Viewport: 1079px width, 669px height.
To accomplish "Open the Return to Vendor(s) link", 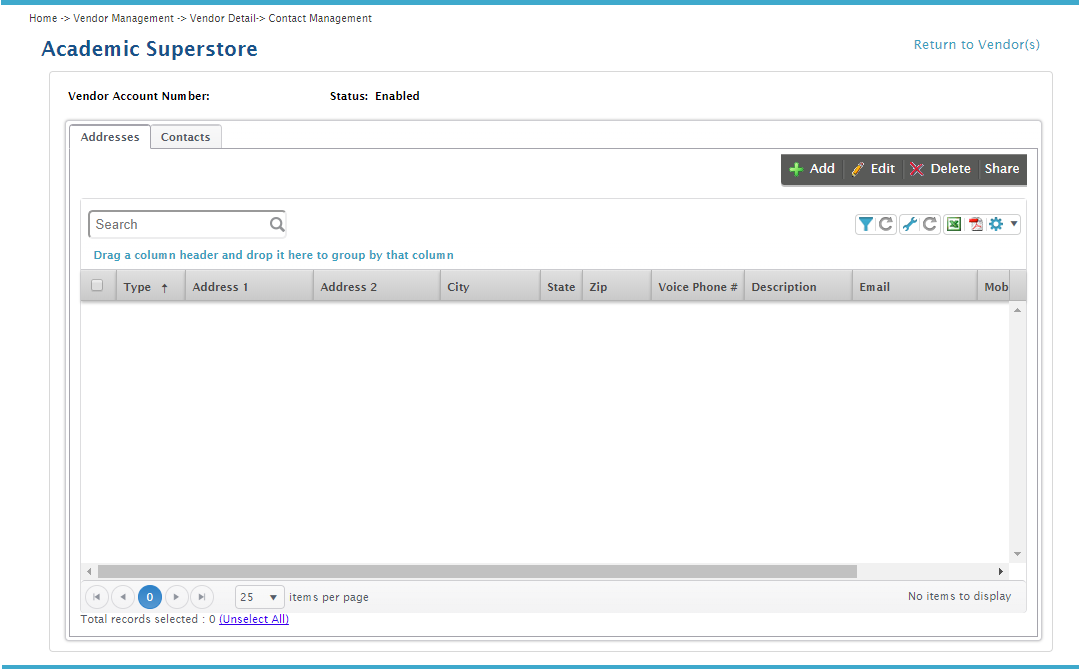I will pyautogui.click(x=976, y=45).
